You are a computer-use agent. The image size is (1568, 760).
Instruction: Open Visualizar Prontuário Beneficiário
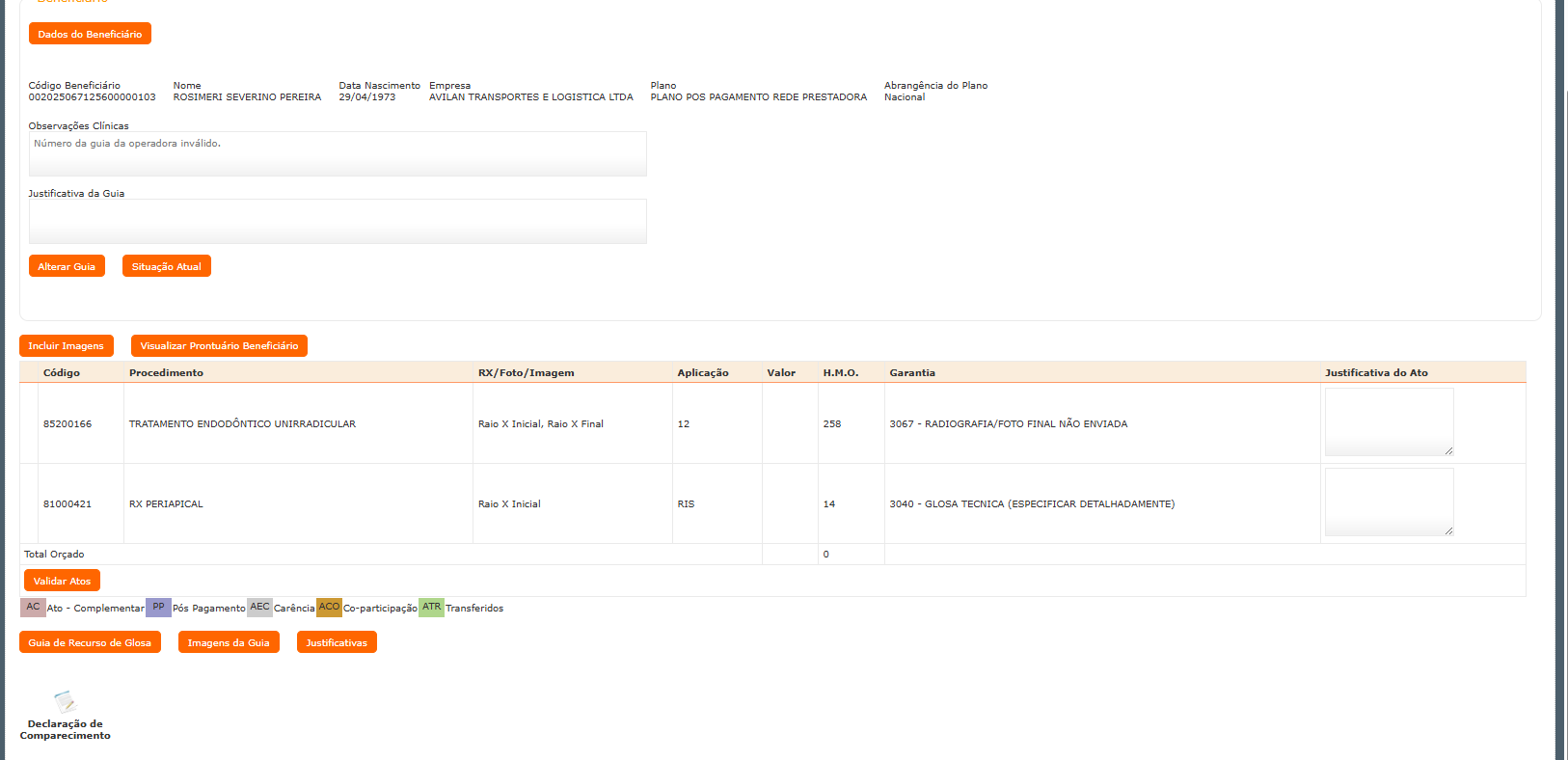click(x=219, y=345)
